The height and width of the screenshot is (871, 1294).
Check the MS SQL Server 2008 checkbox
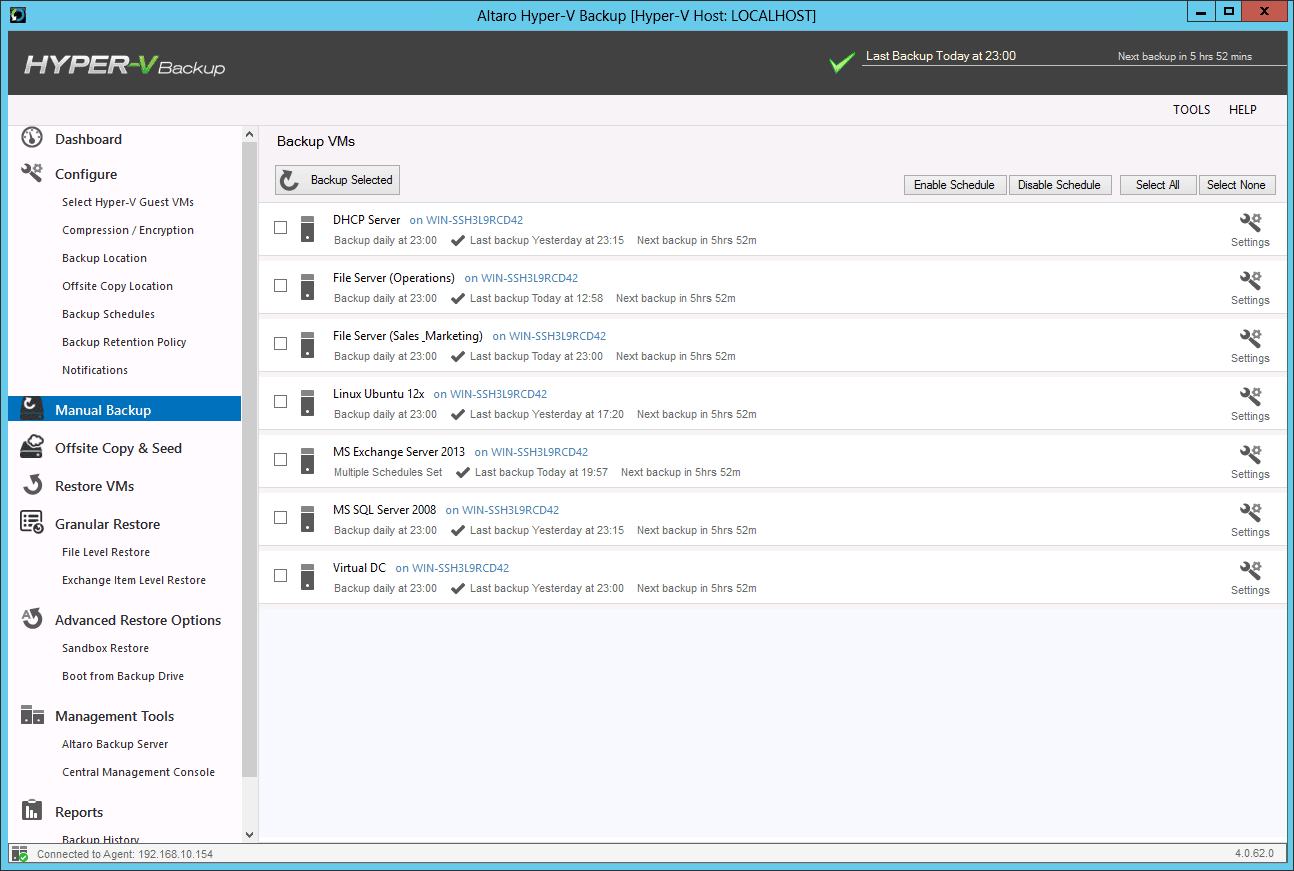(x=281, y=517)
